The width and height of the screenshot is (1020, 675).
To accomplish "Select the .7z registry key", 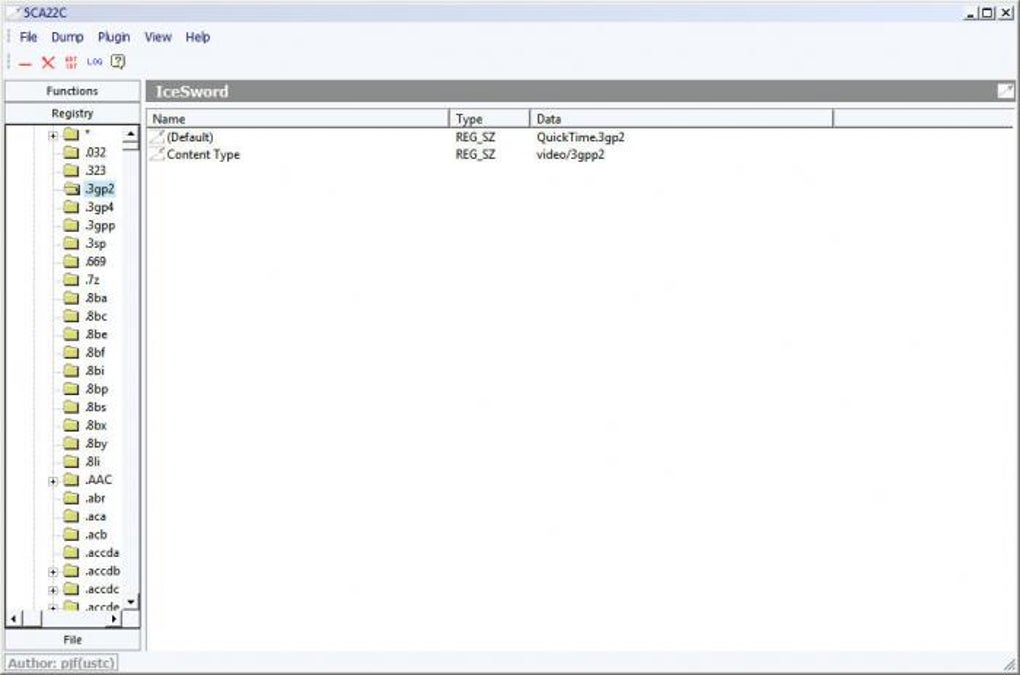I will (x=92, y=280).
